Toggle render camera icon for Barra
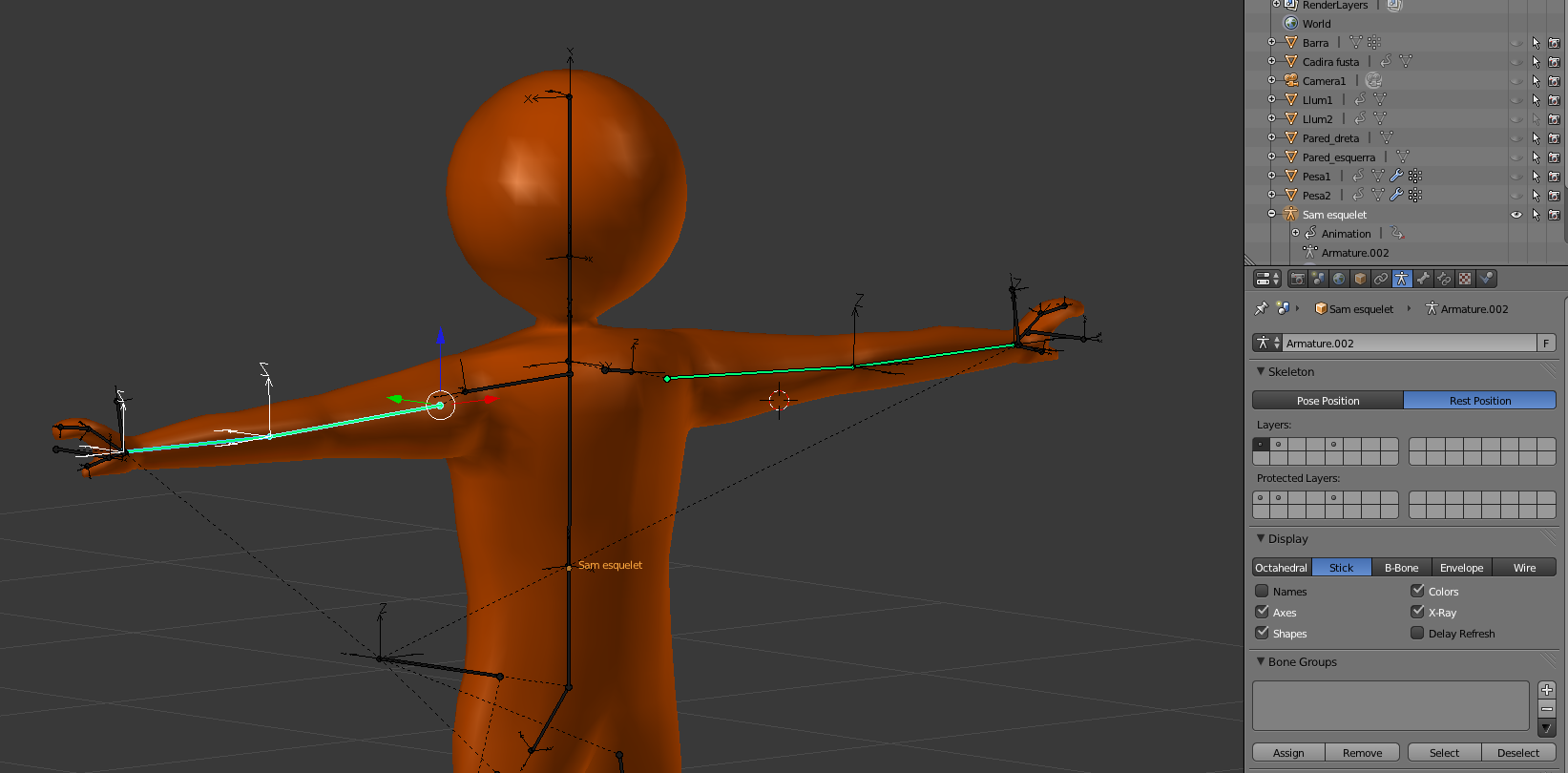The width and height of the screenshot is (1568, 773). tap(1554, 43)
